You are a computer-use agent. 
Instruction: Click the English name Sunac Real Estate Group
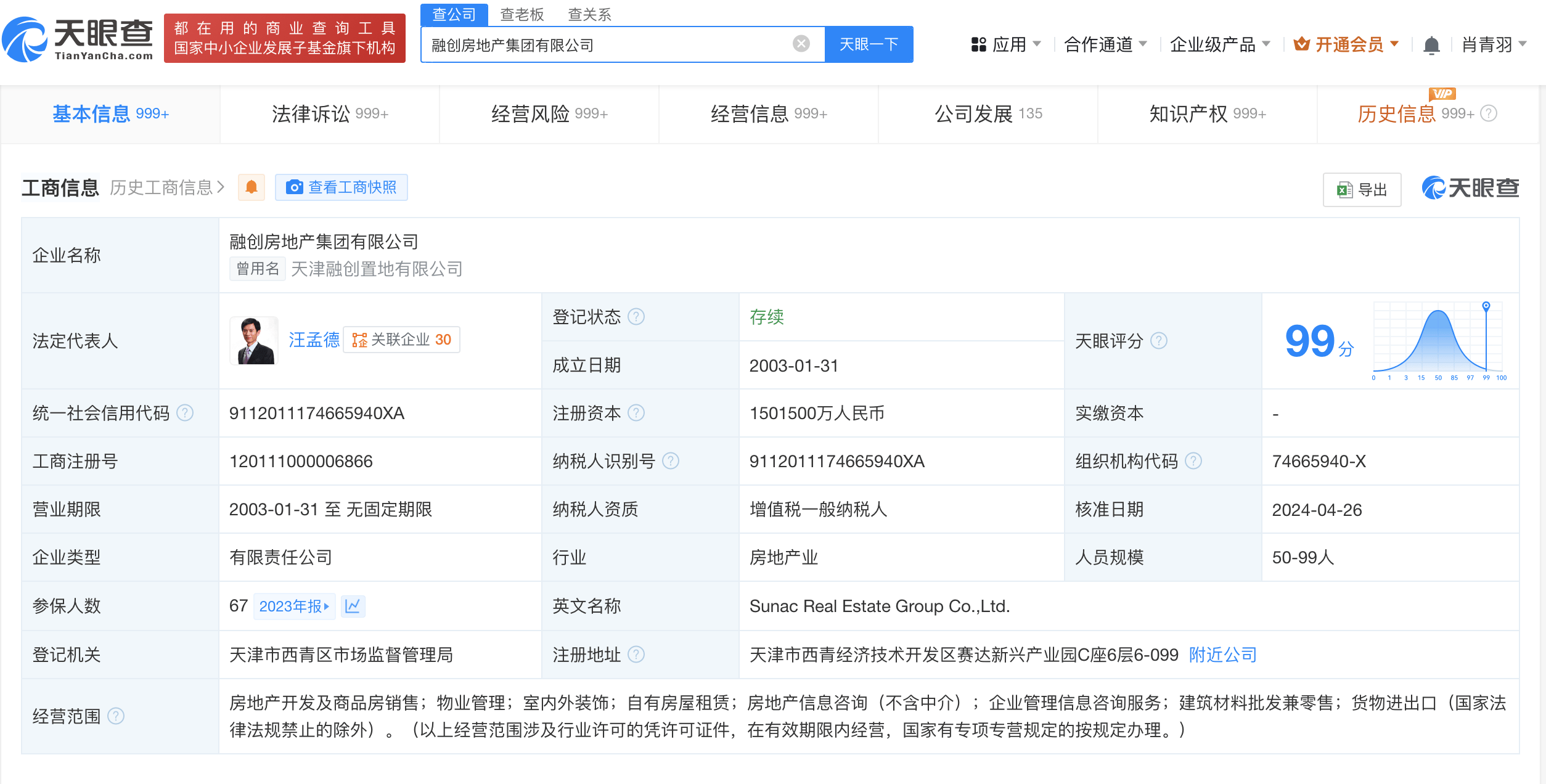pos(880,606)
